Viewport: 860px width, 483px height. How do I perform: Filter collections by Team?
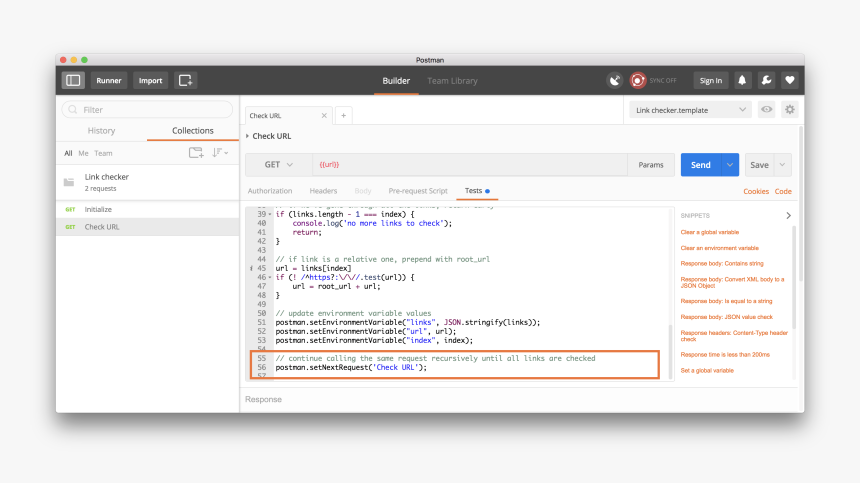point(103,153)
